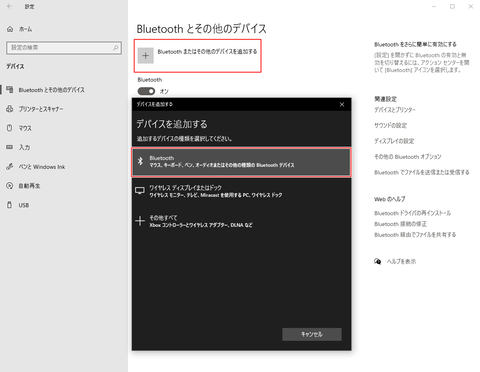Click the back arrow in Settings header
480x372 pixels.
tap(10, 6)
